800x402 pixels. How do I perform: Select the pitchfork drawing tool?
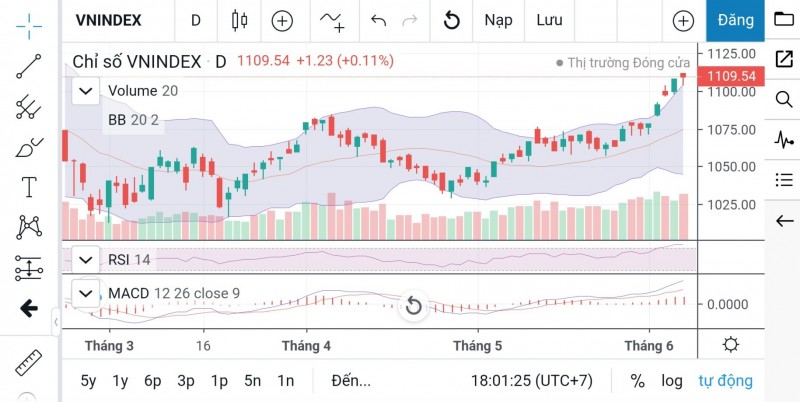pyautogui.click(x=28, y=106)
